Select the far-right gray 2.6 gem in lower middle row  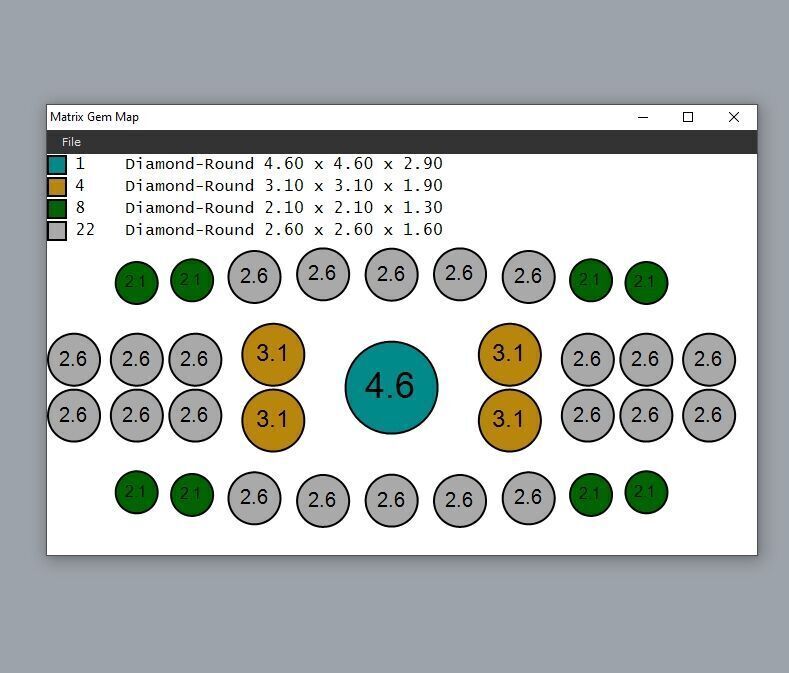pos(709,415)
